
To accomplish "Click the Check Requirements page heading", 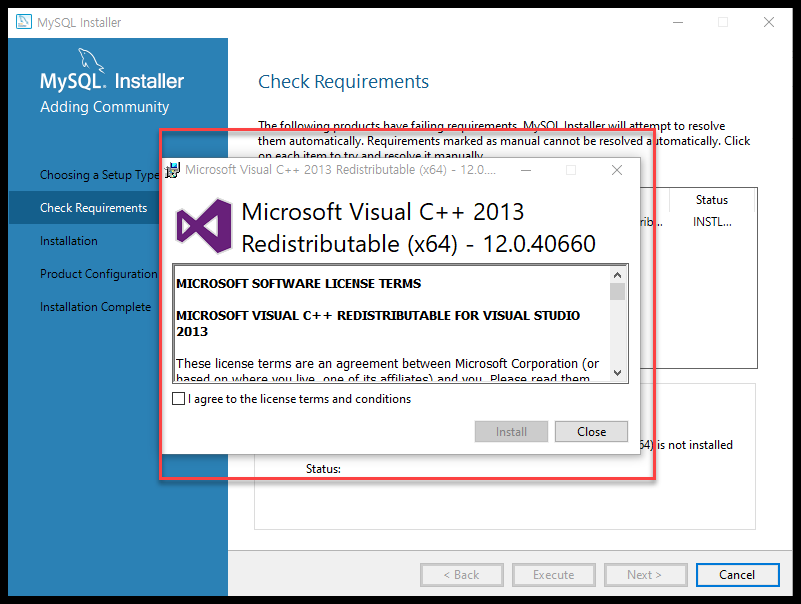I will (343, 82).
